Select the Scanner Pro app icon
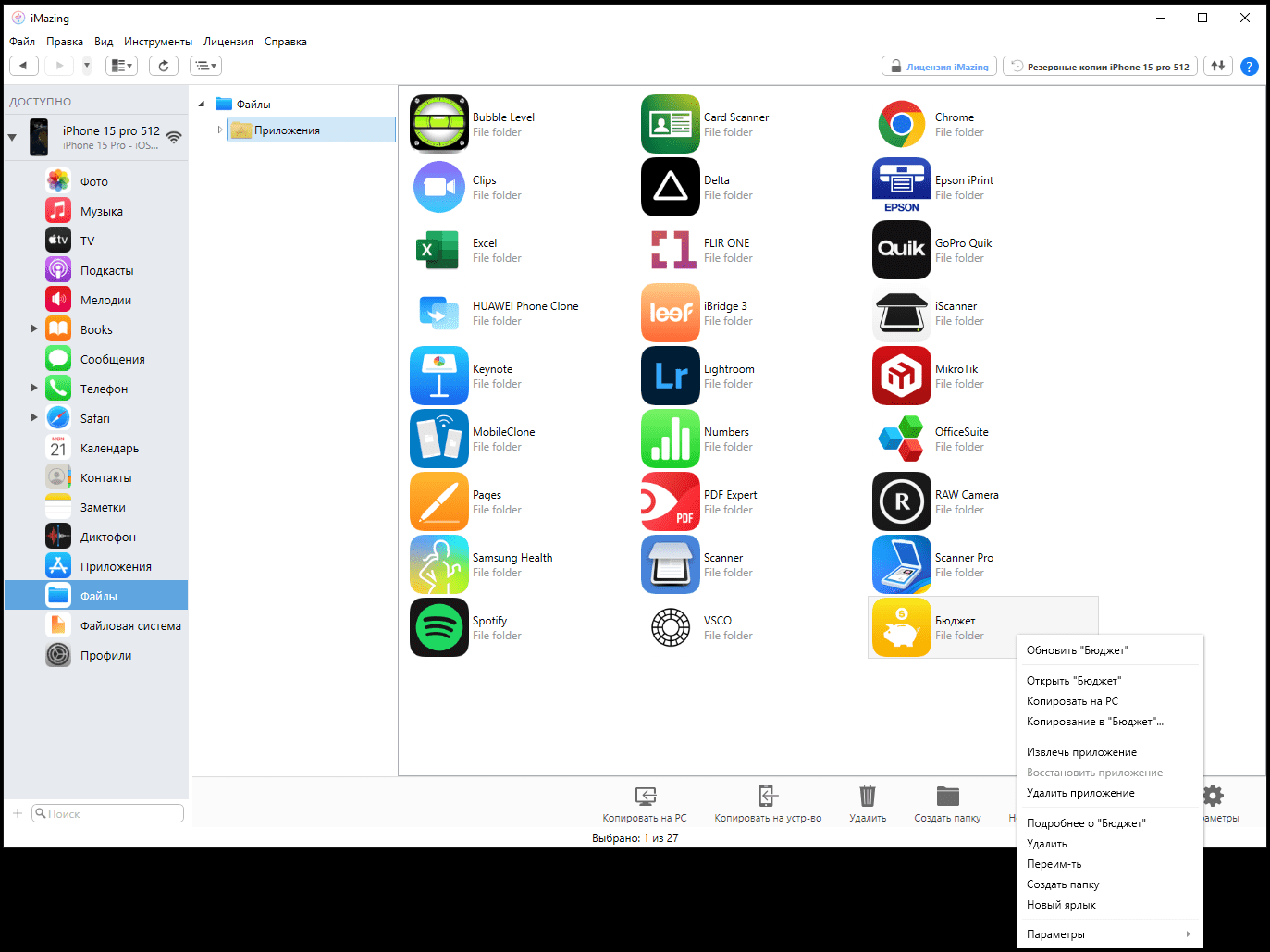This screenshot has width=1270, height=952. tap(902, 564)
